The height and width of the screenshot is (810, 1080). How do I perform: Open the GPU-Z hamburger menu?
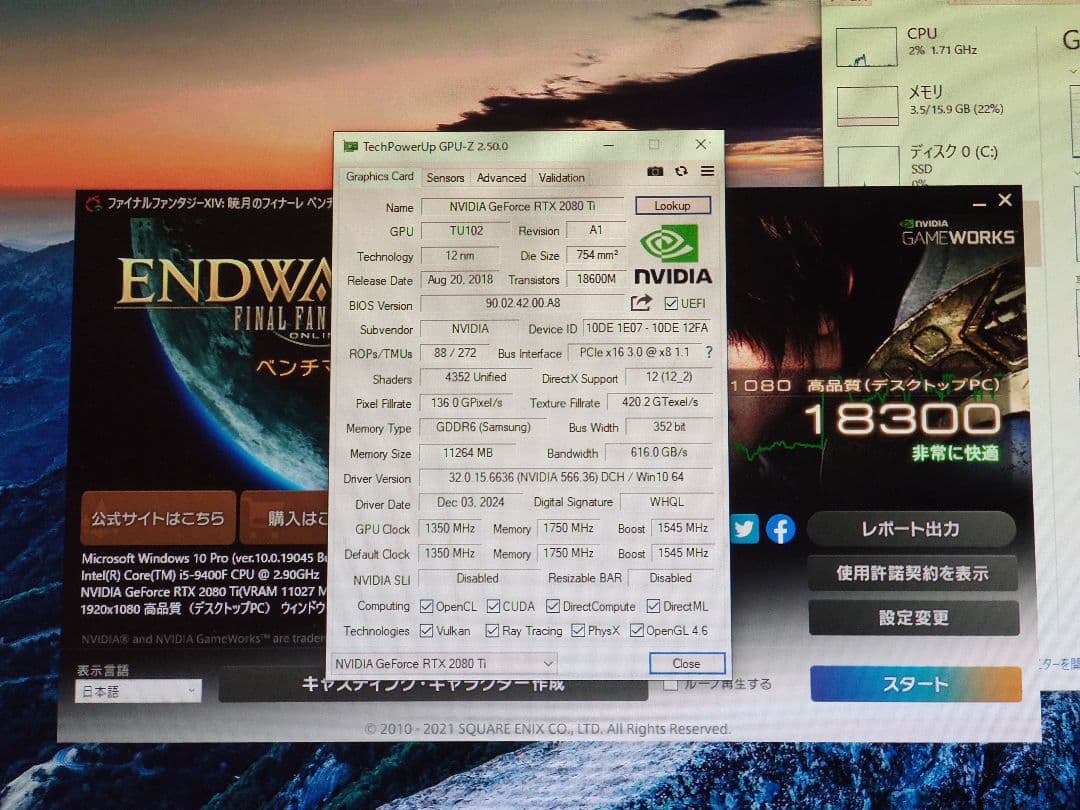(x=707, y=171)
